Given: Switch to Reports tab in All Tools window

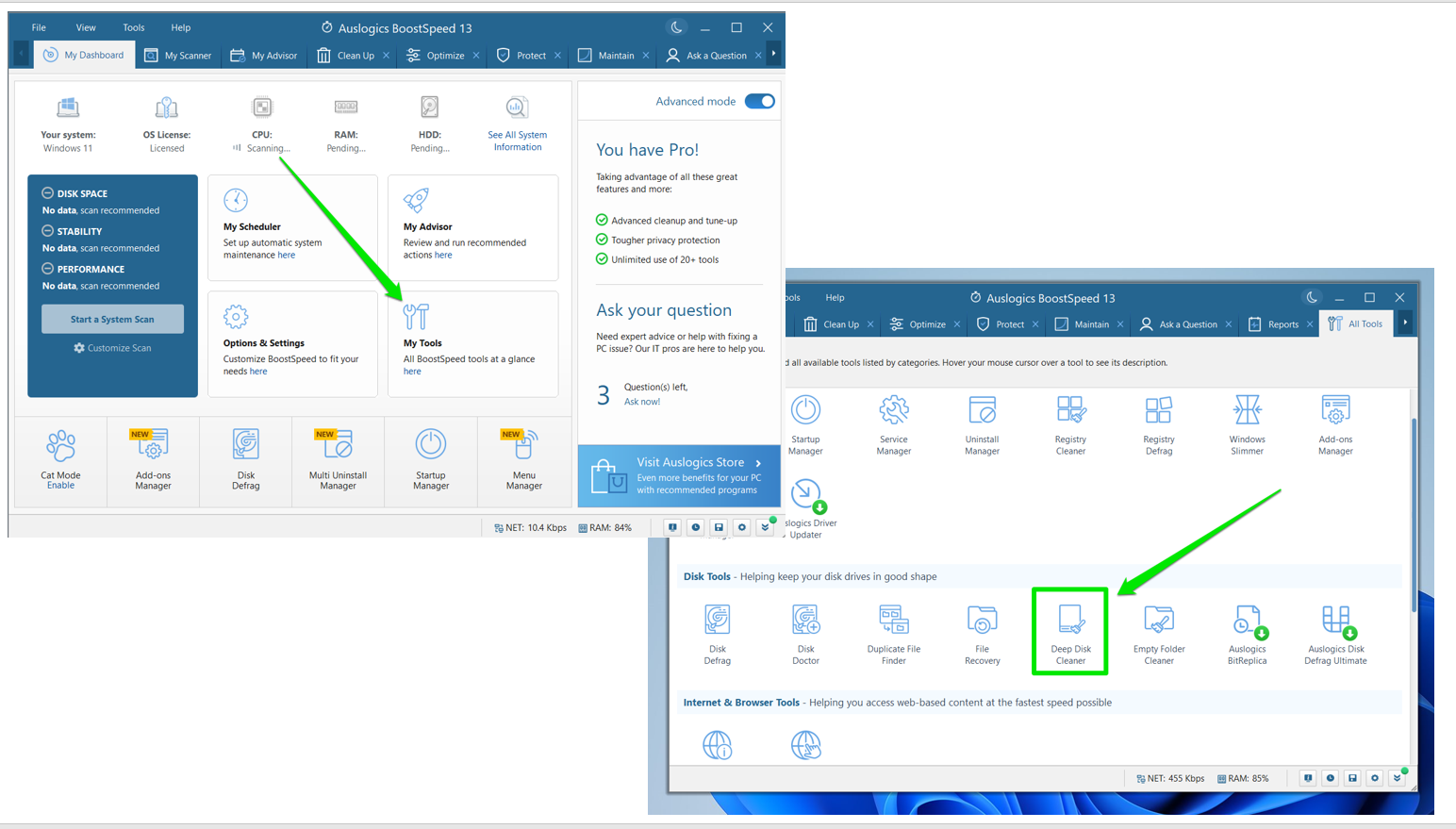Looking at the screenshot, I should 1273,324.
